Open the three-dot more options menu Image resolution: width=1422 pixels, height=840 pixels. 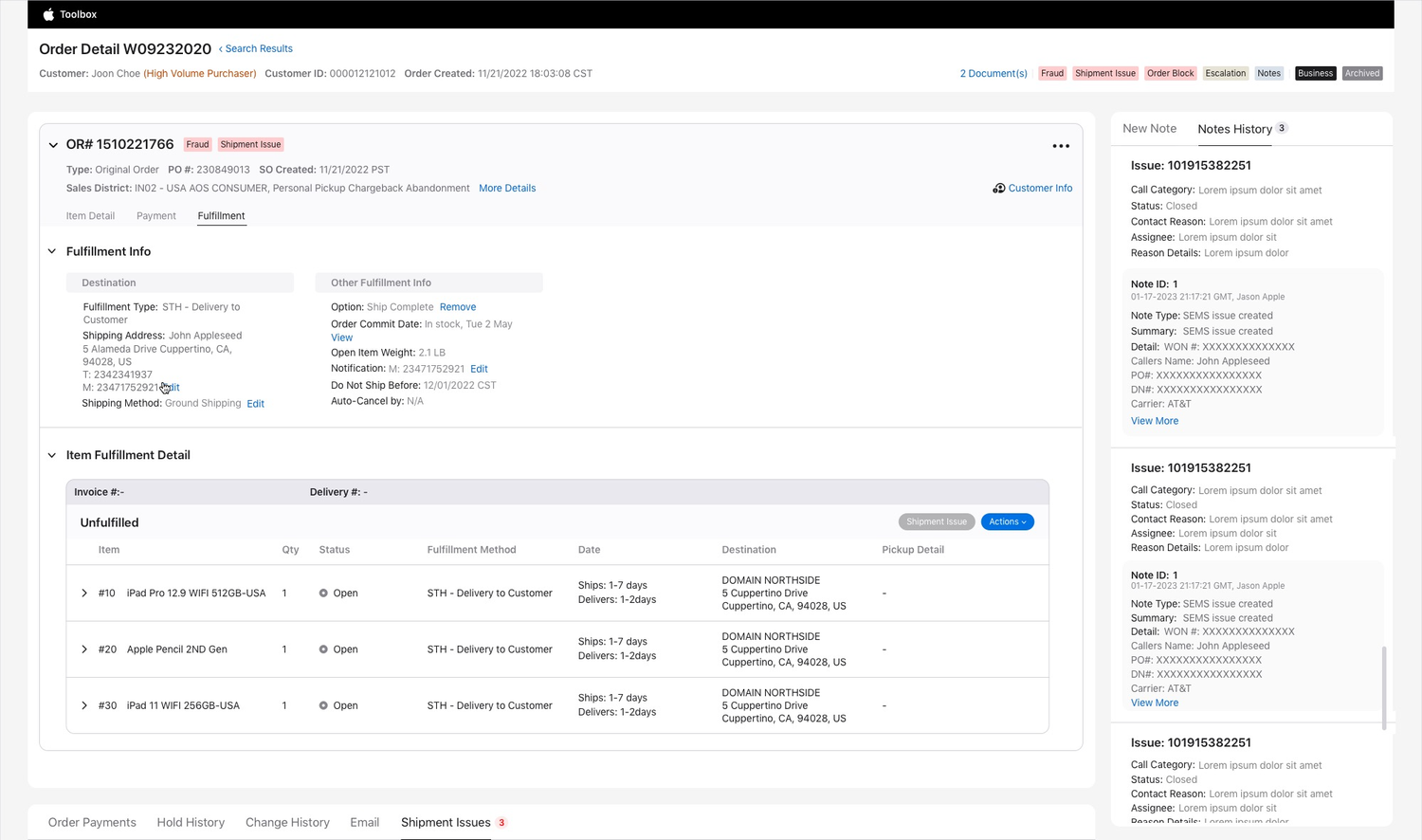click(1061, 146)
